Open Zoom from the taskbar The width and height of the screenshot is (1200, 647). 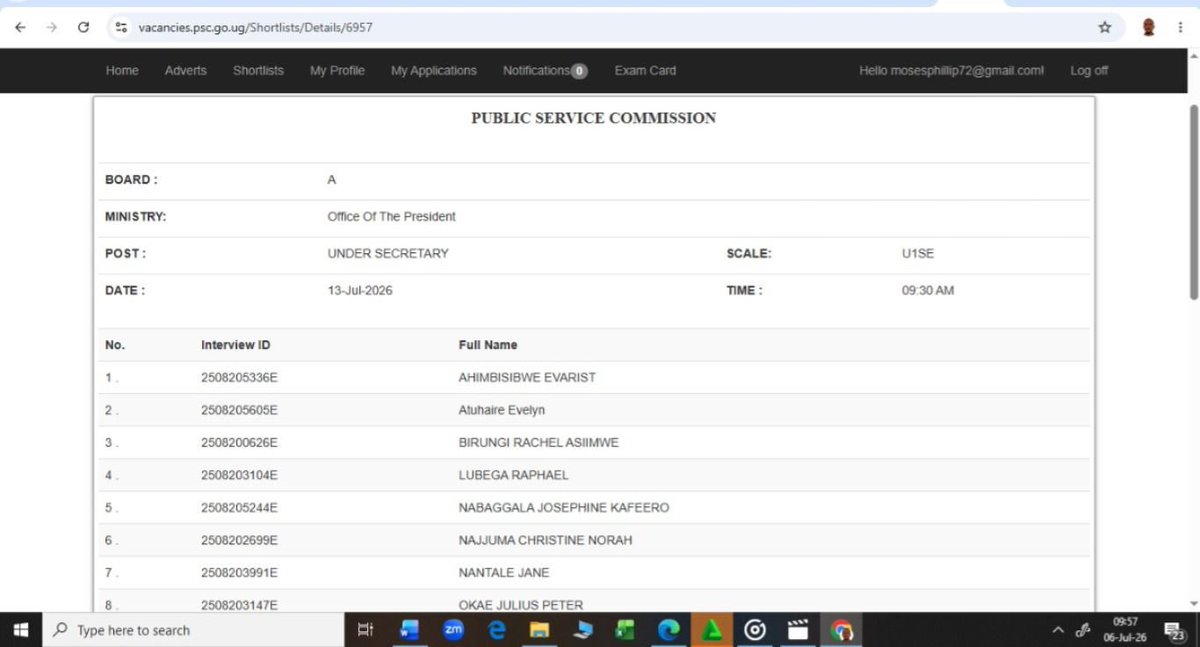[x=453, y=630]
